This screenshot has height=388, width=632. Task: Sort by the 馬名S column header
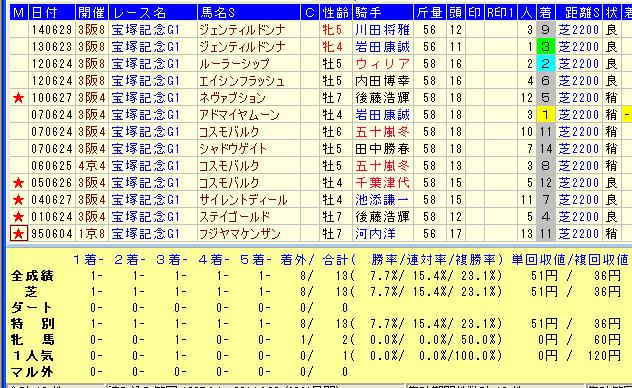(x=249, y=12)
